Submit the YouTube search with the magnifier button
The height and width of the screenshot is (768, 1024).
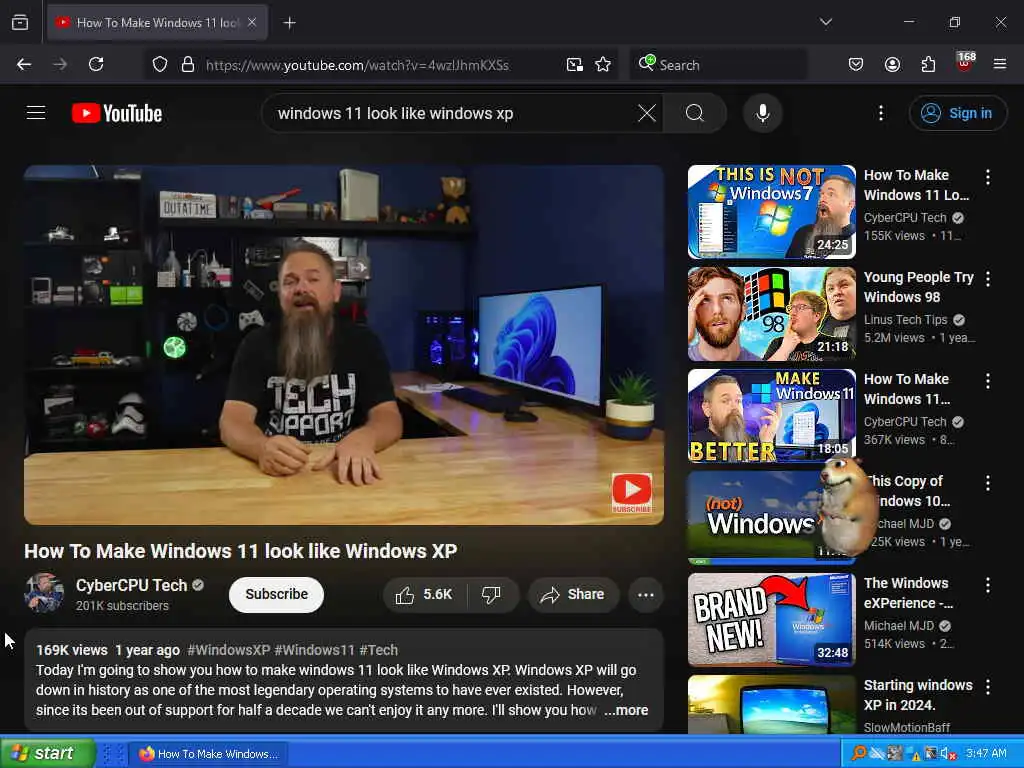[695, 113]
